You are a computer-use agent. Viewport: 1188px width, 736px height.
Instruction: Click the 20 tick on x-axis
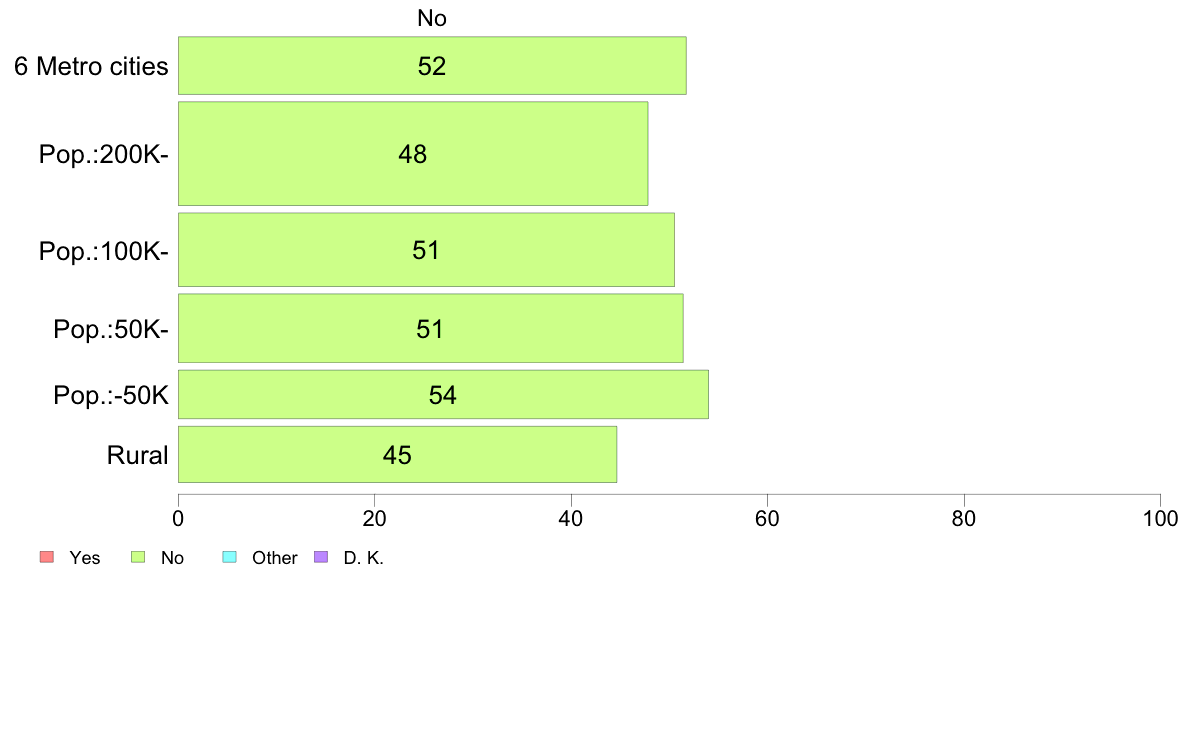[374, 518]
